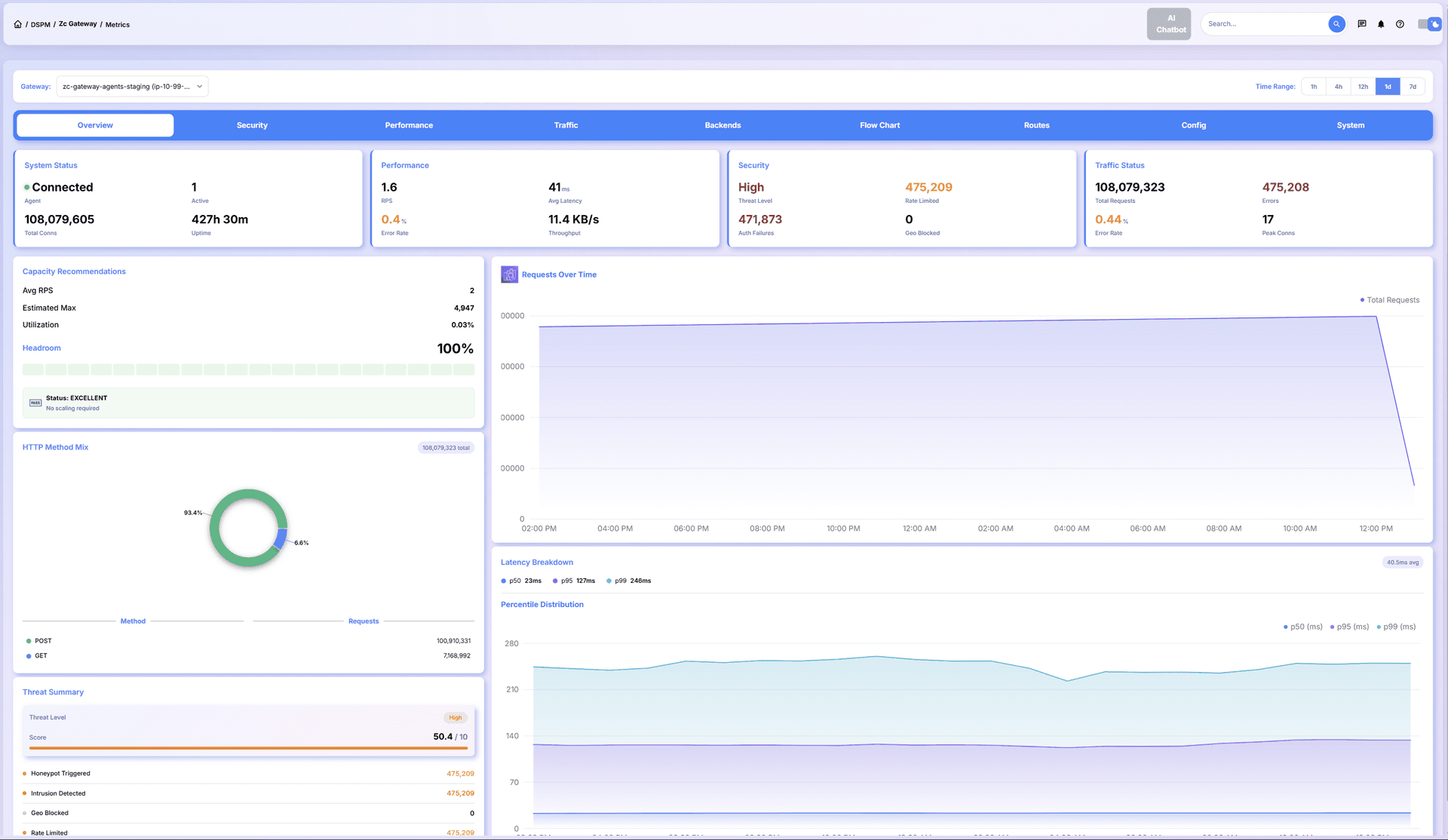This screenshot has height=840, width=1448.
Task: Click the DSPM breadcrumb link
Action: pyautogui.click(x=41, y=25)
